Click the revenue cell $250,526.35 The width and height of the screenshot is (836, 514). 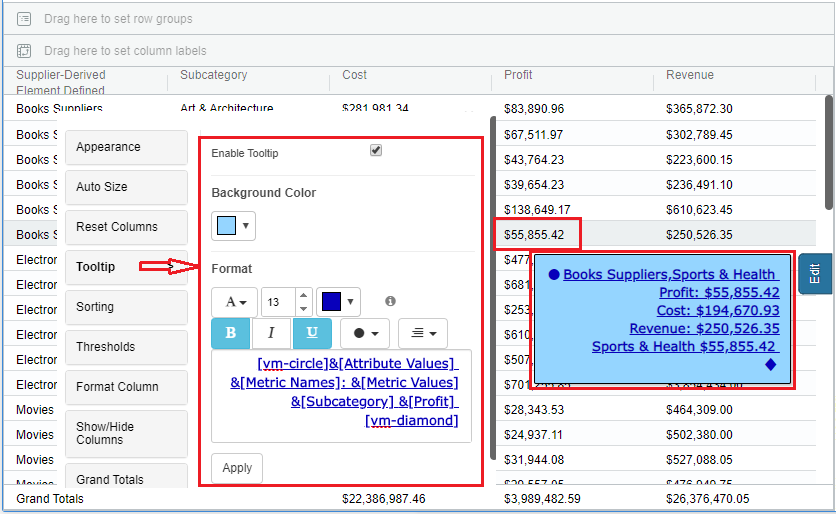tap(699, 235)
